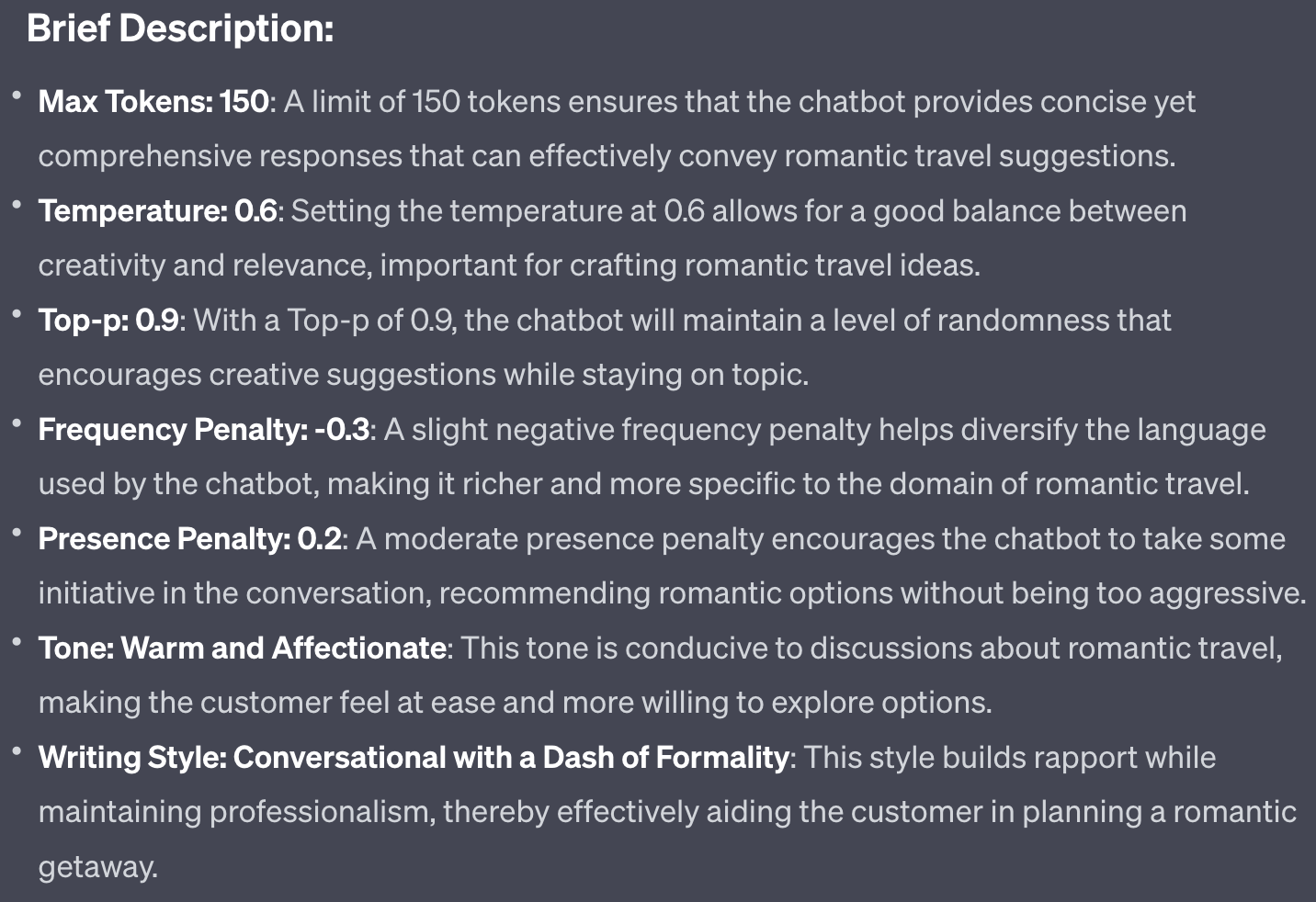
Task: Click the bullet point beside Writing Style
Action: (17, 751)
